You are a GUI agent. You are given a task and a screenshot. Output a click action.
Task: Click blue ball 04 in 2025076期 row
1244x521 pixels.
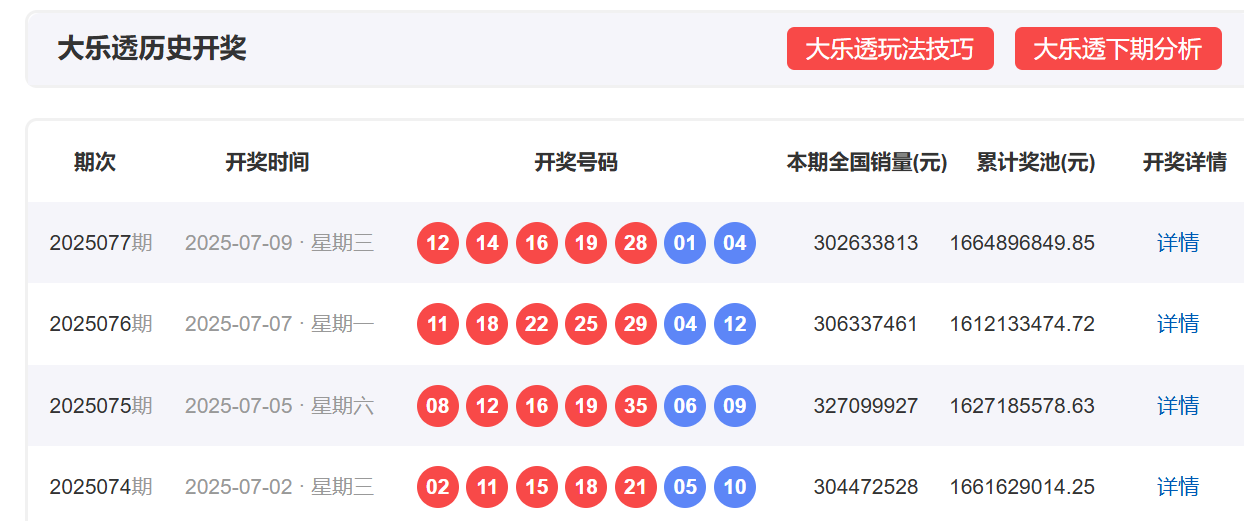point(685,324)
